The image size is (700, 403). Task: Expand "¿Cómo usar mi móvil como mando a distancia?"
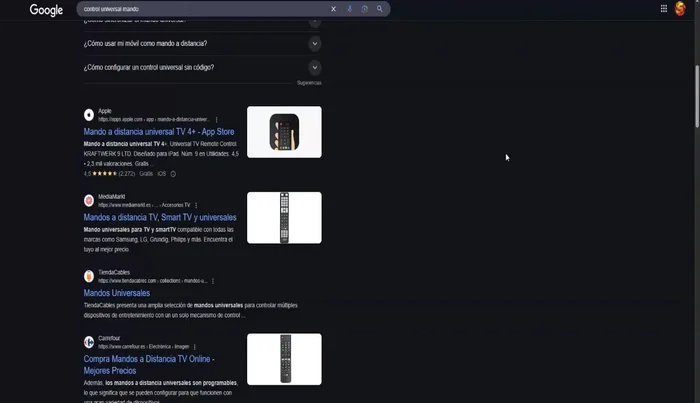tap(315, 43)
